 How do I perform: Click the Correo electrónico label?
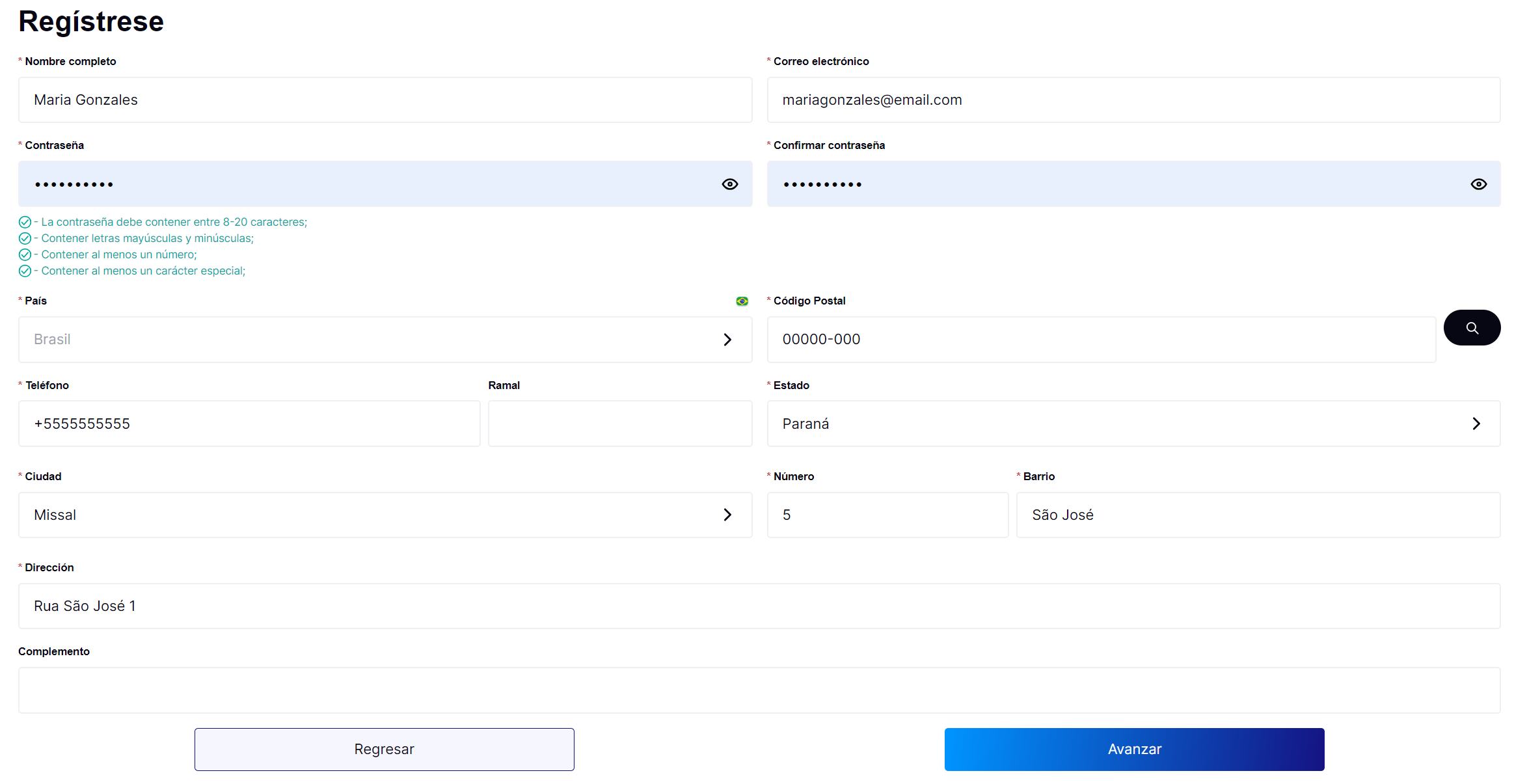821,61
